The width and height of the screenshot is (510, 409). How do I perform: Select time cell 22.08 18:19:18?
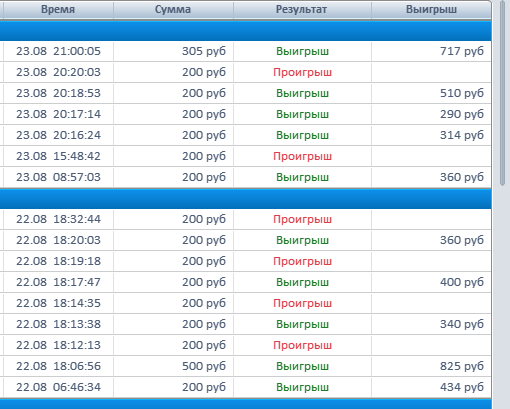coord(58,261)
